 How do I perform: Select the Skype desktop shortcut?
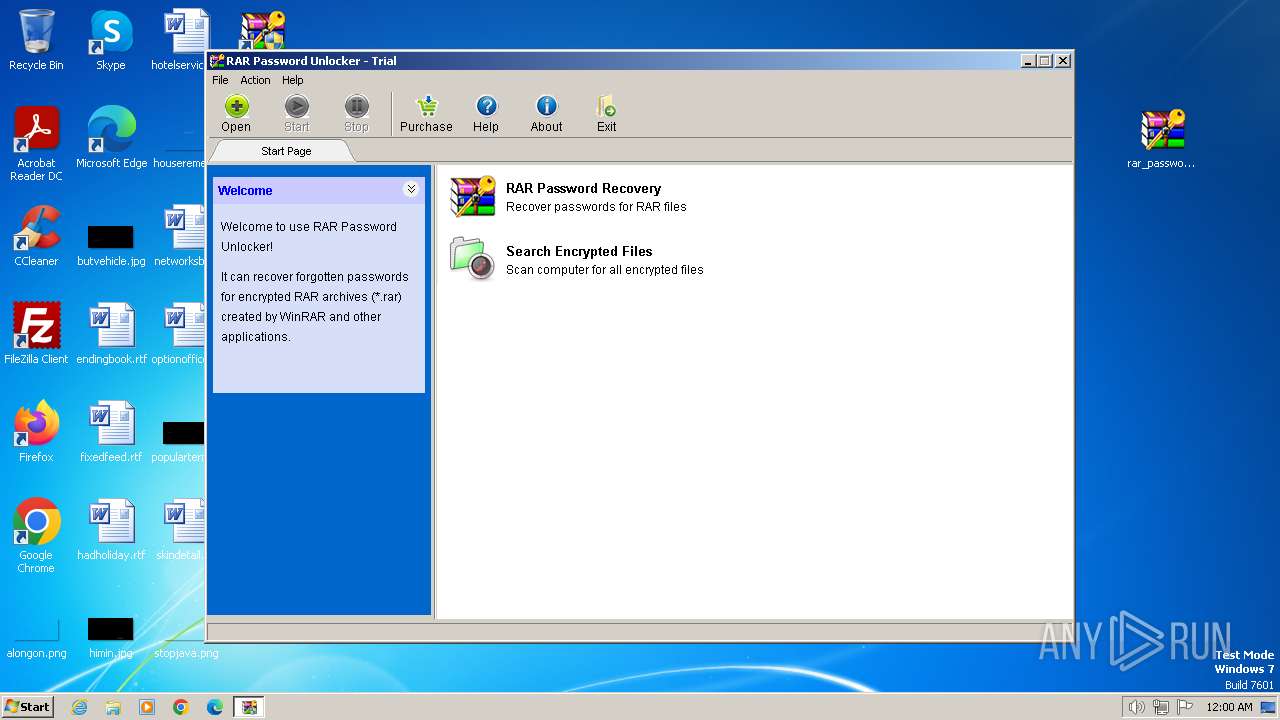[111, 40]
